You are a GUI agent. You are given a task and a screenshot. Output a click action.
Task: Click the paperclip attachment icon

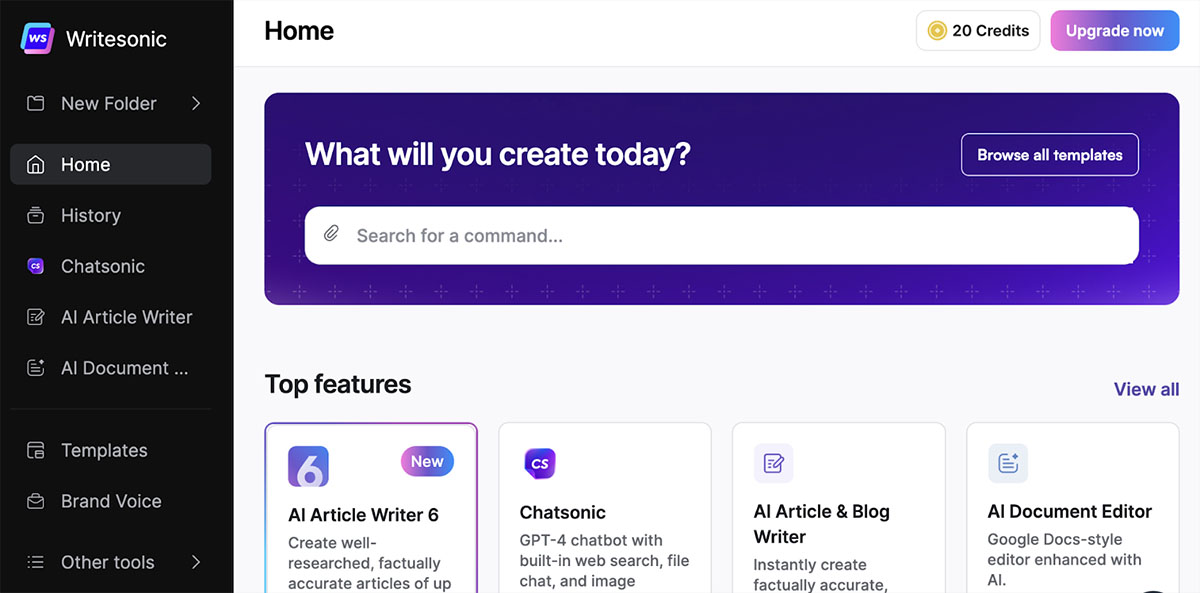click(x=332, y=235)
